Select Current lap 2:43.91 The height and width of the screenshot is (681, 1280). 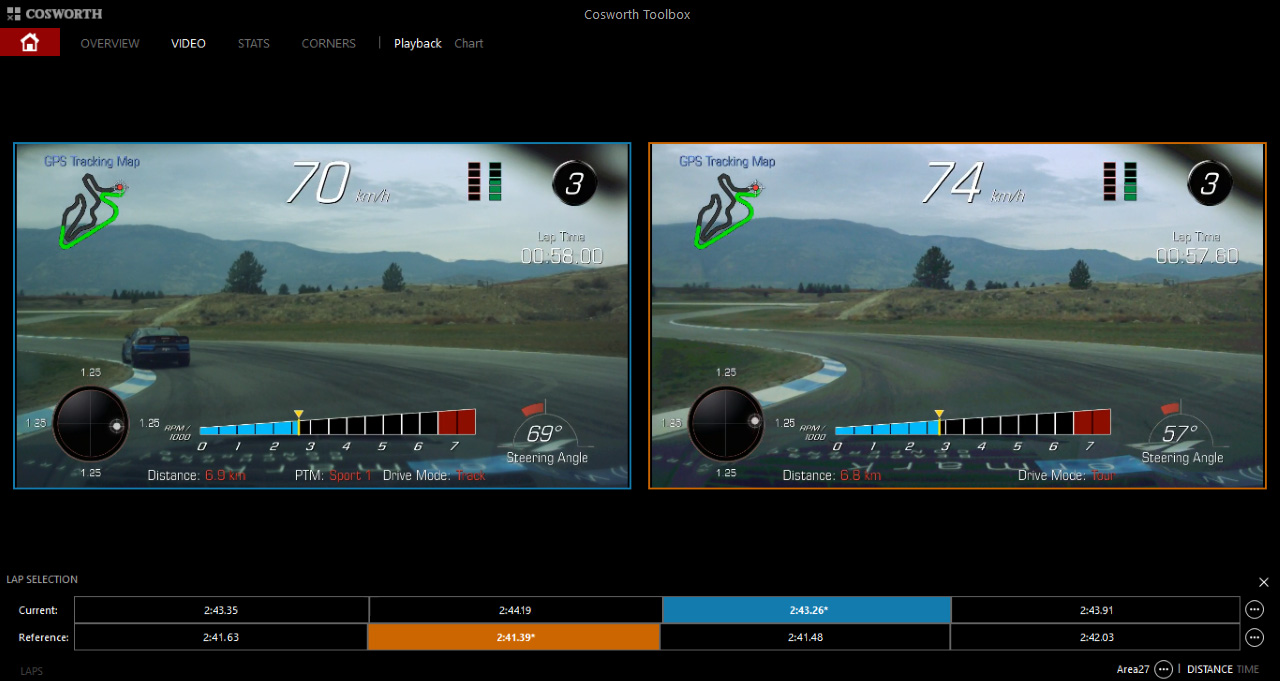[1094, 609]
